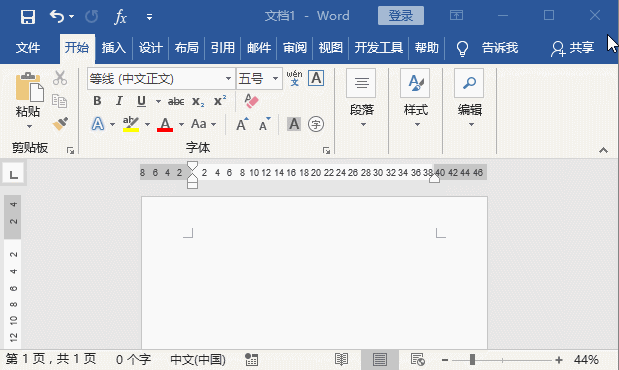Toggle subscript x₂

tap(198, 101)
